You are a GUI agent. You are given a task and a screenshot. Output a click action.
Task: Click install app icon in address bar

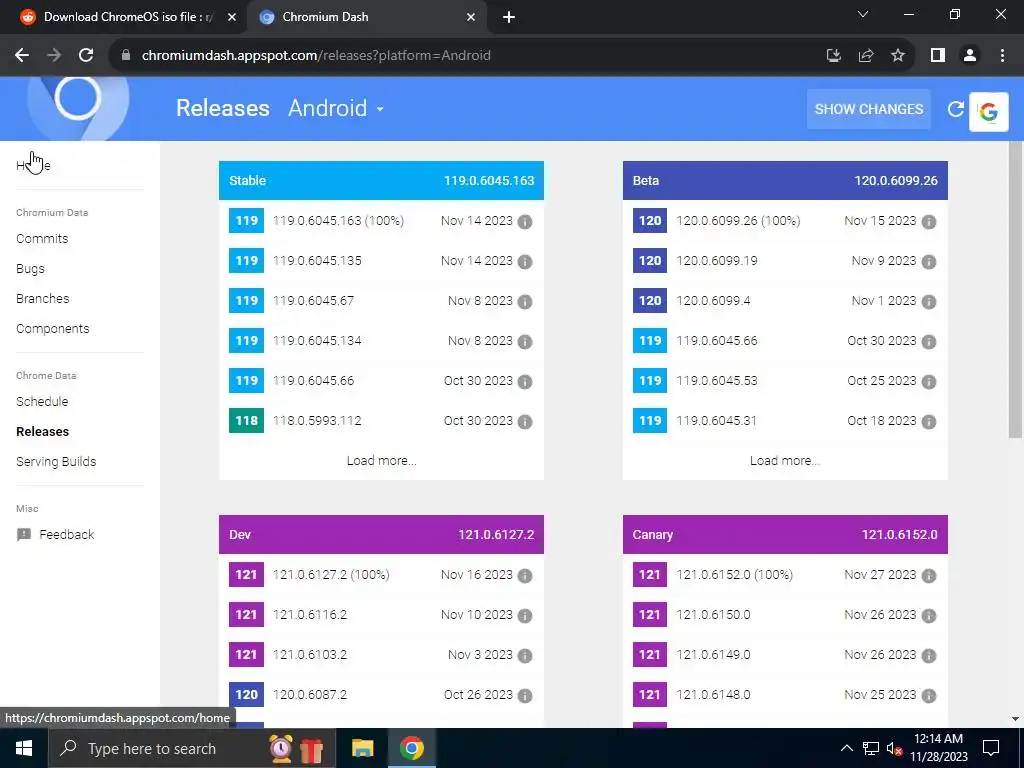click(x=834, y=56)
